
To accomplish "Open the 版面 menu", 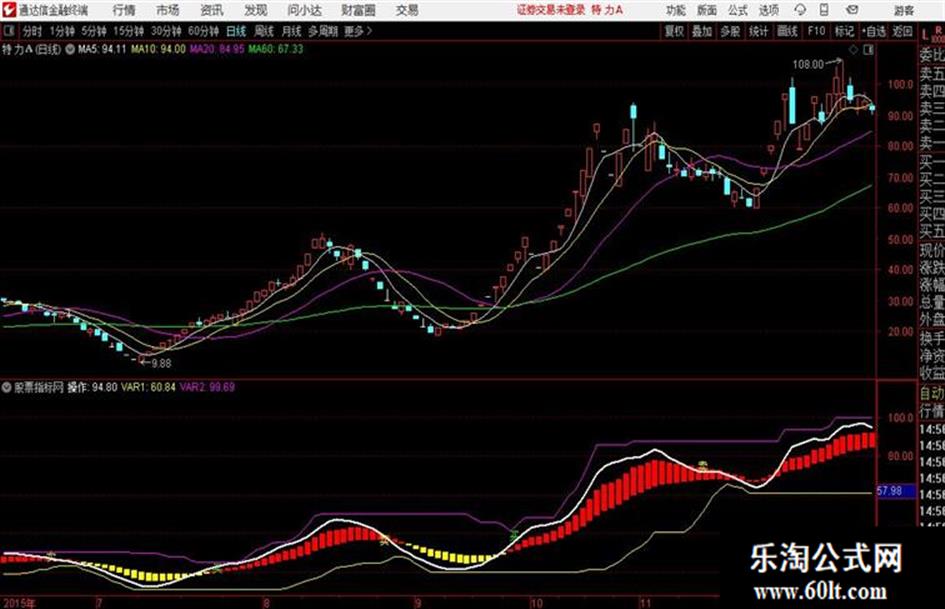I will tap(707, 10).
